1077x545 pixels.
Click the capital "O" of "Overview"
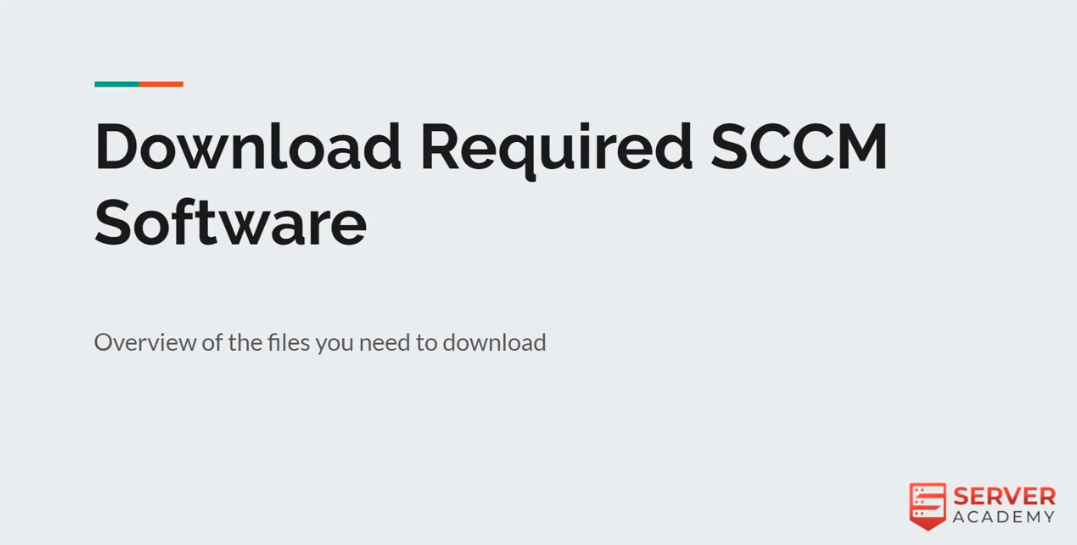tap(103, 342)
